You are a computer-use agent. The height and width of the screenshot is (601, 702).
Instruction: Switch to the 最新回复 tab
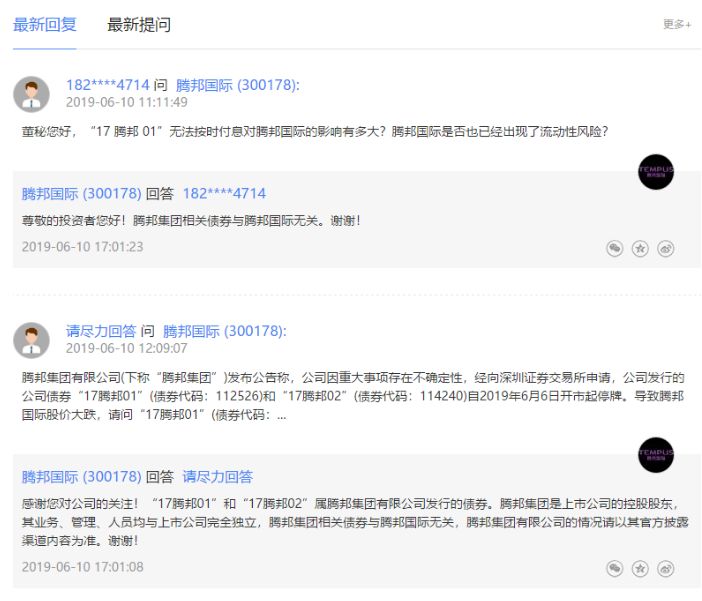(44, 25)
